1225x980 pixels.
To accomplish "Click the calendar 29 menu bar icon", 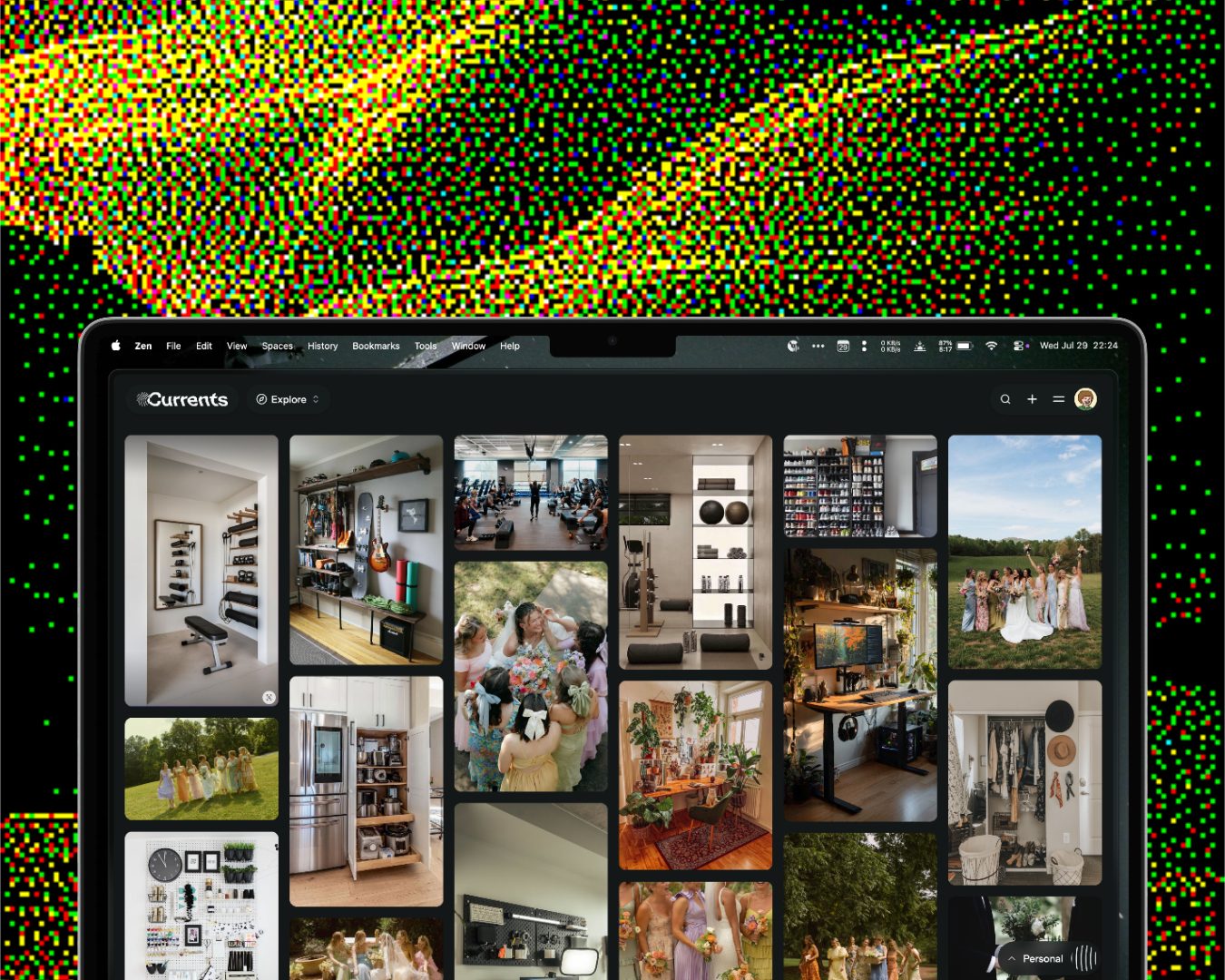I will pos(843,346).
